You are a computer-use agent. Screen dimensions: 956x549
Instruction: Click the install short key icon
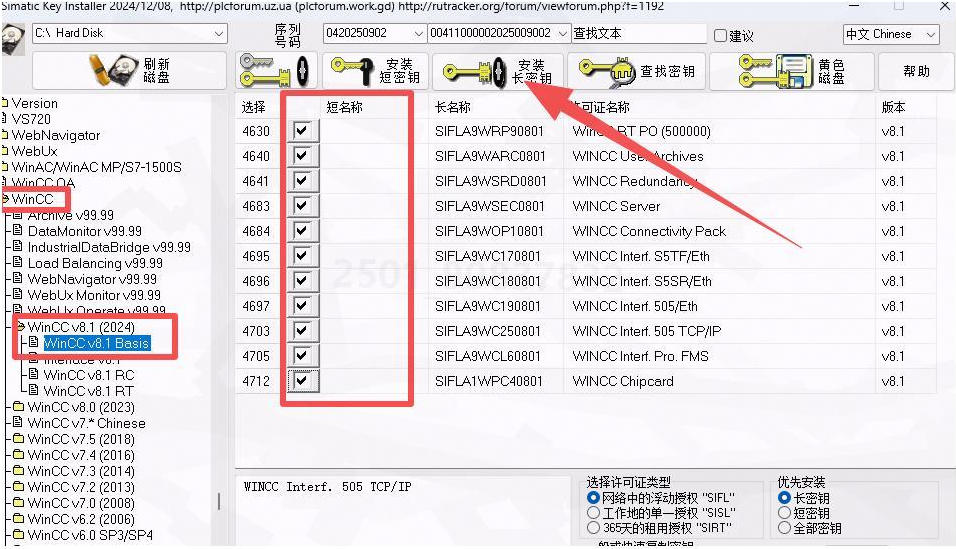(x=352, y=70)
